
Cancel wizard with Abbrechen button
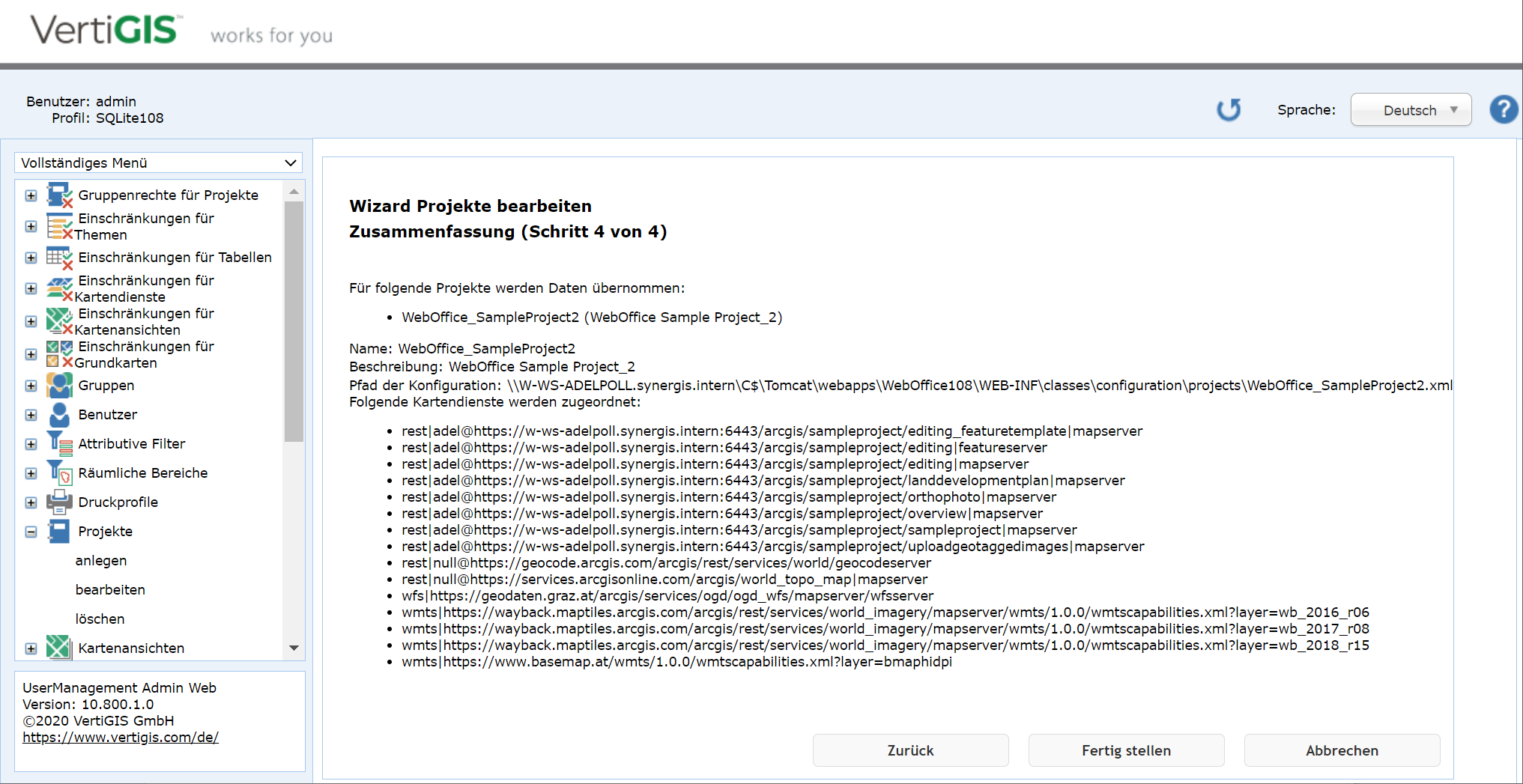pos(1342,750)
